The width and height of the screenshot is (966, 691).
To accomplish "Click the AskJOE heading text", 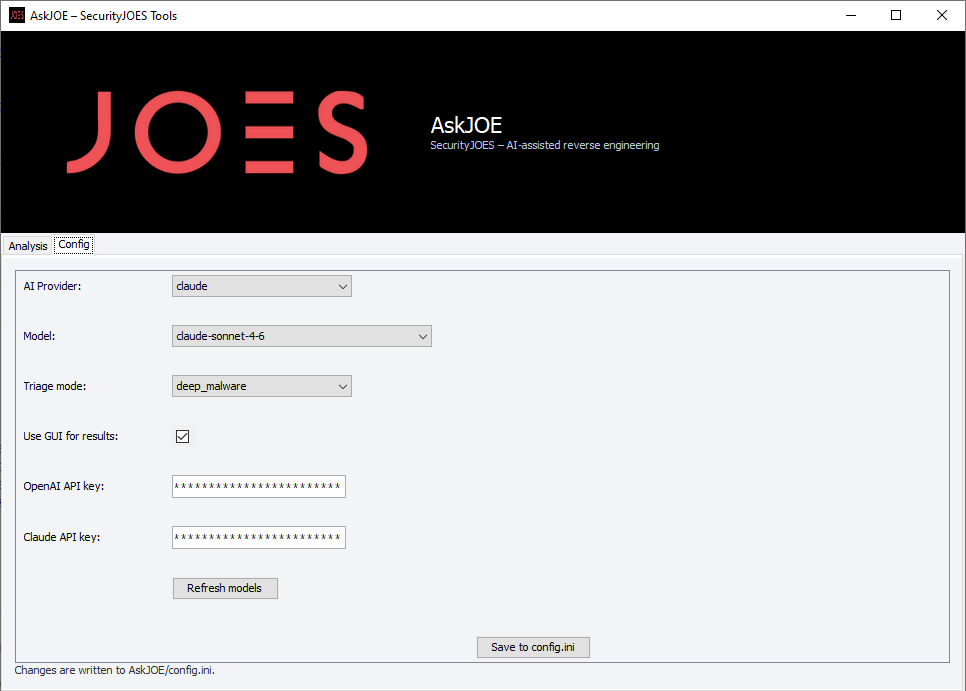I will (466, 126).
